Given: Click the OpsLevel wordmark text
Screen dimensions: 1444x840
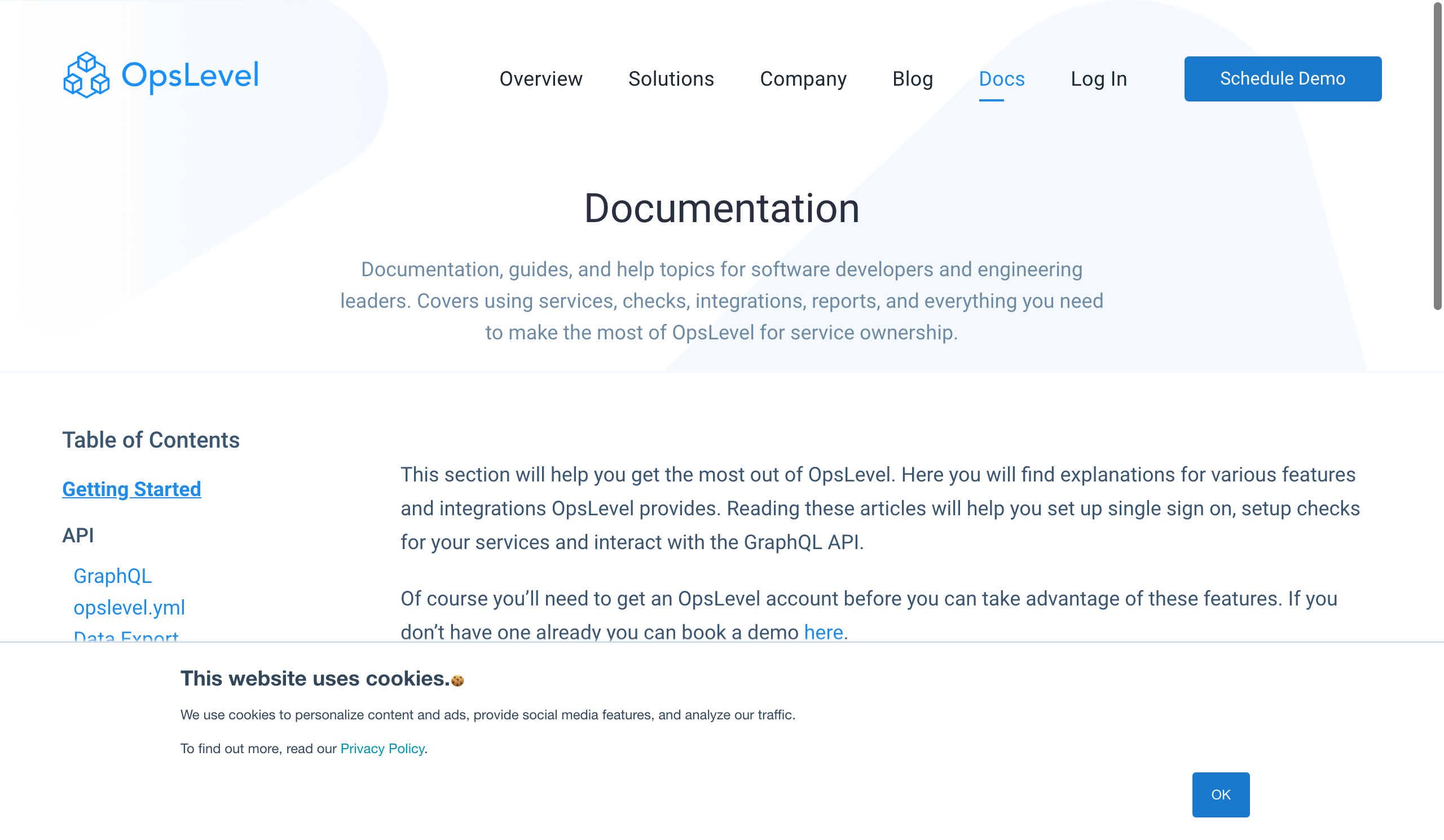Looking at the screenshot, I should click(190, 76).
